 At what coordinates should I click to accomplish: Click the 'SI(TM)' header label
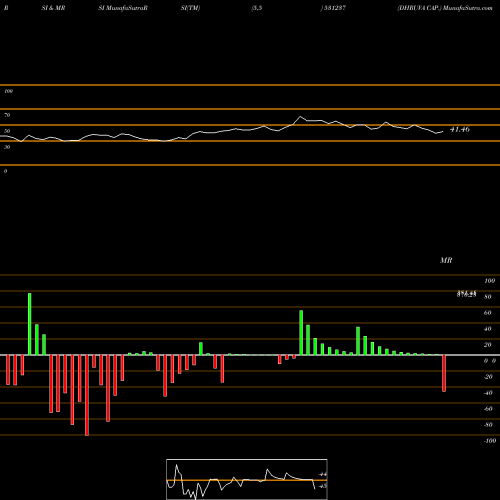click(x=190, y=8)
